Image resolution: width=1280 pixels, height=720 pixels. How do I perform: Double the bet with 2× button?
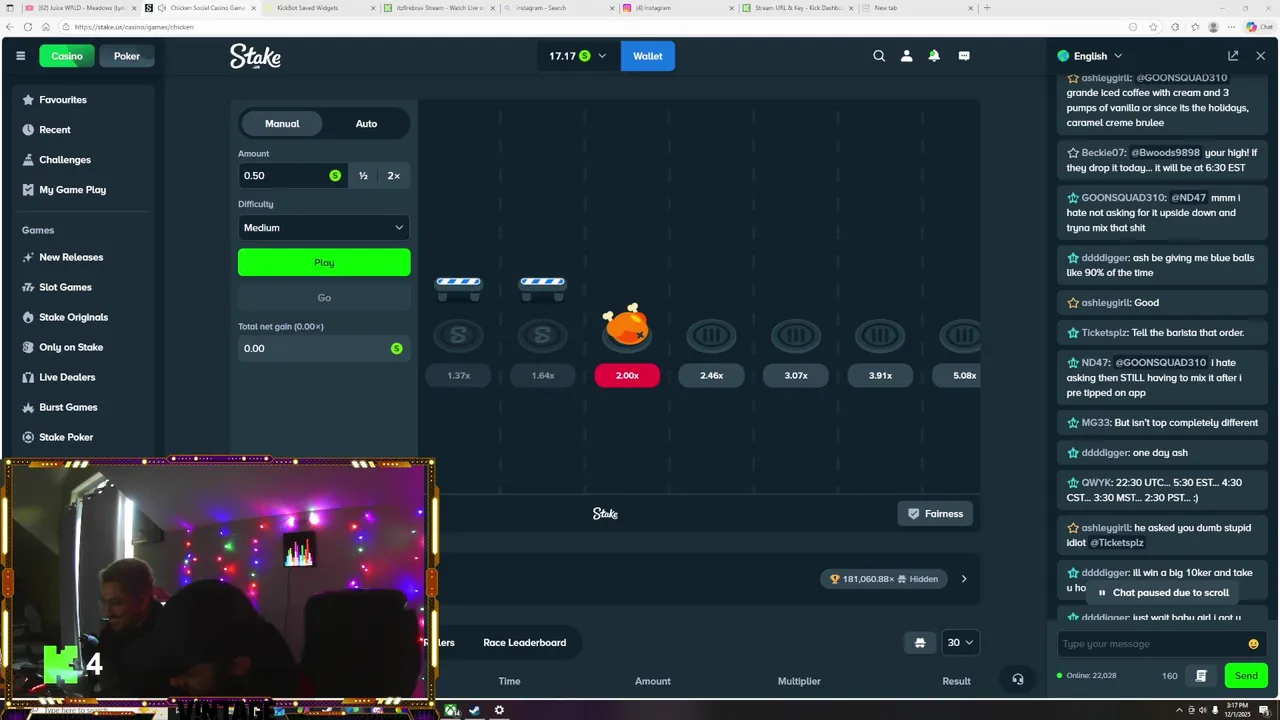(394, 176)
